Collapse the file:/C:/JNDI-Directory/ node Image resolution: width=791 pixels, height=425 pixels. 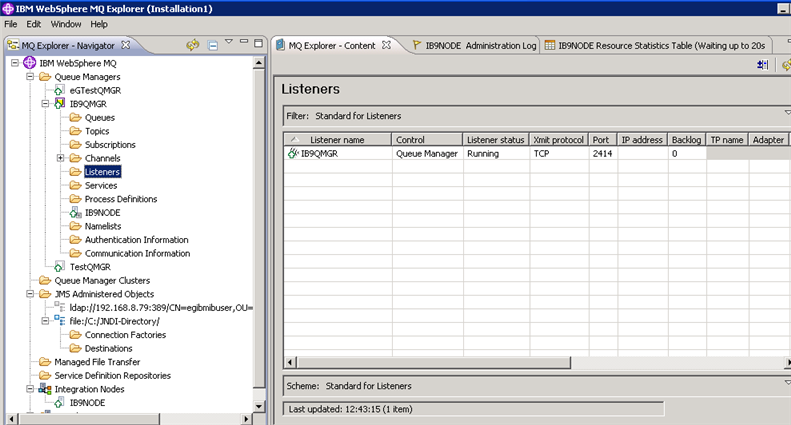coord(45,321)
